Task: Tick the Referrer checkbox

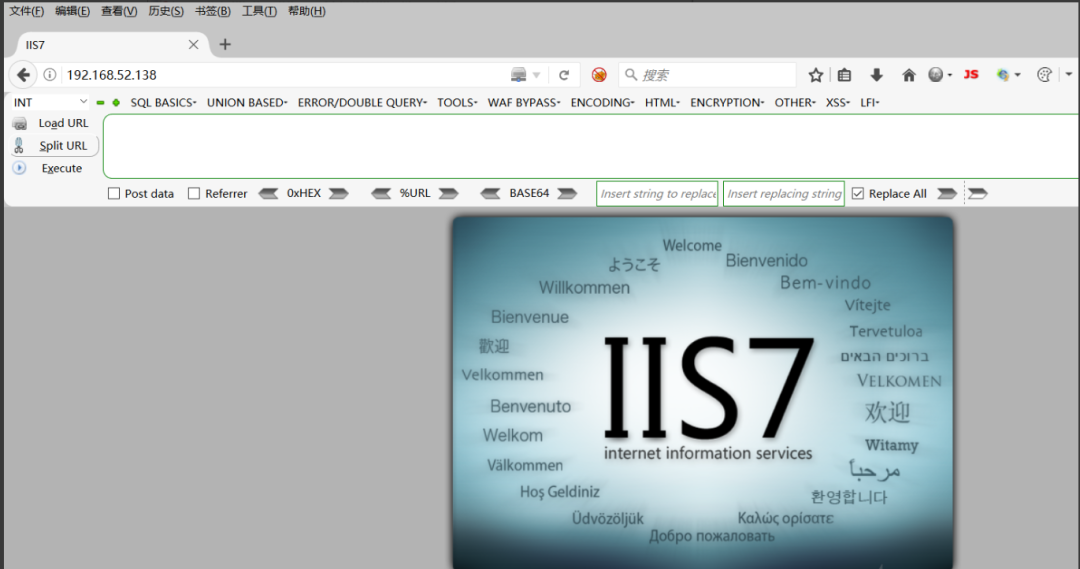Action: 194,194
